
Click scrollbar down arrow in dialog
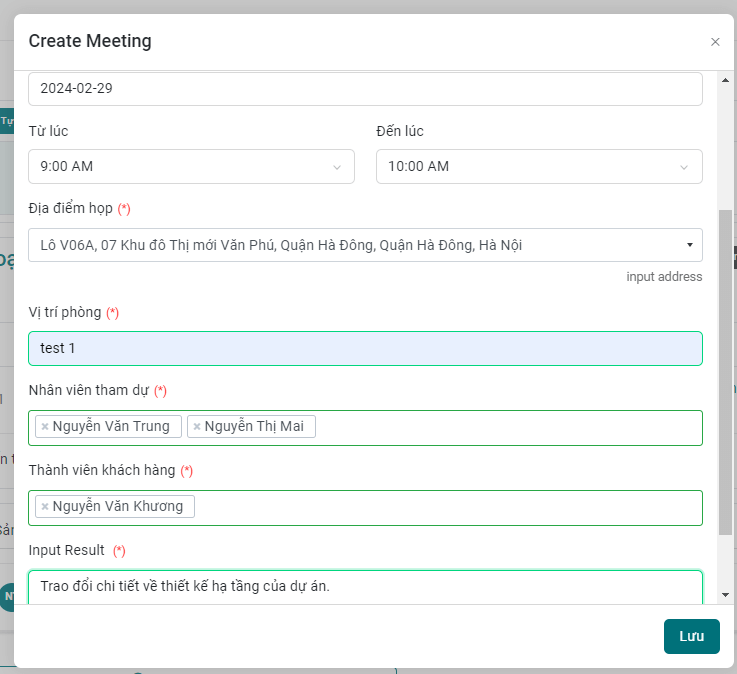click(x=725, y=595)
